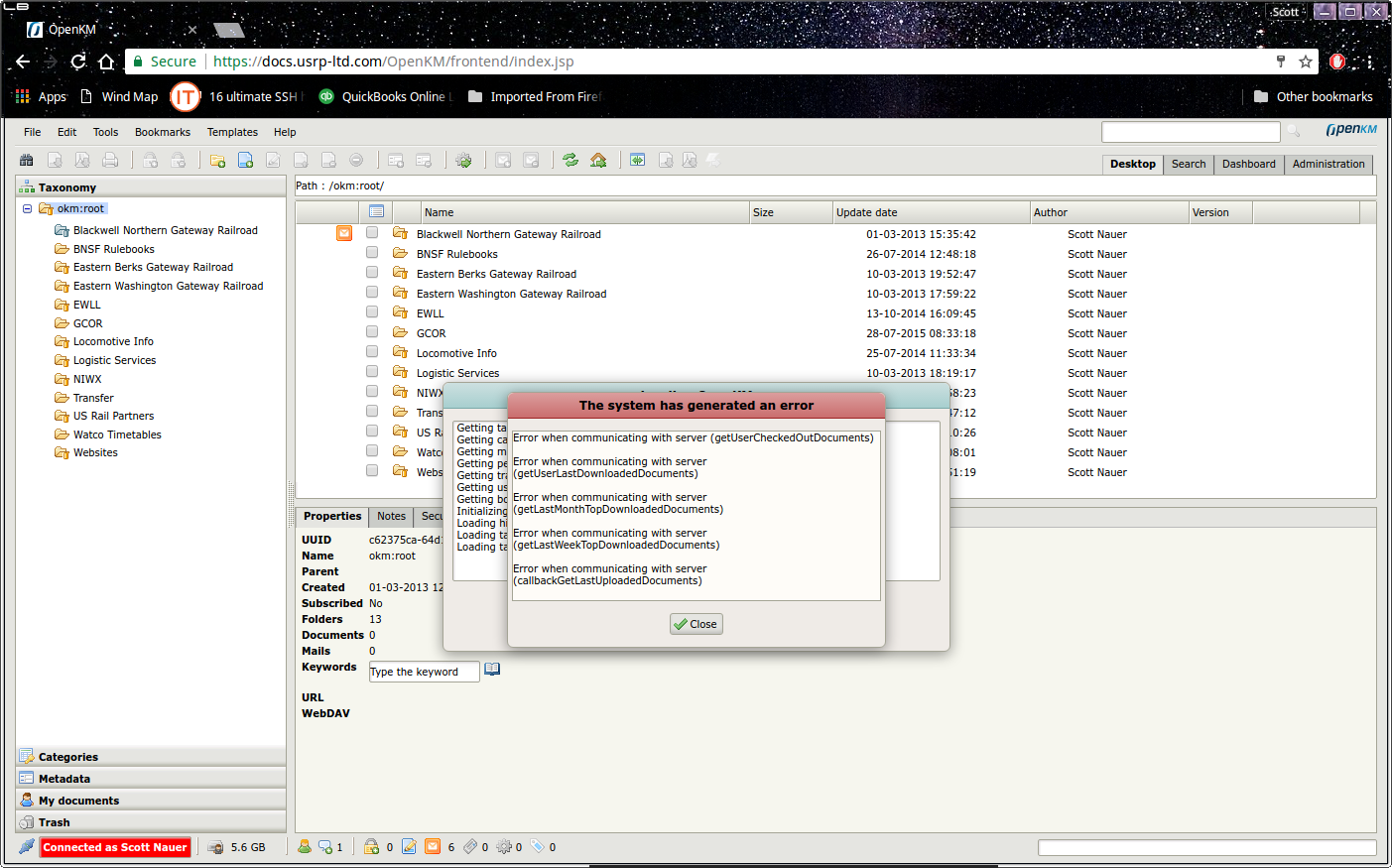Viewport: 1392px width, 868px height.
Task: Tick the Eastern Berks Gateway Railroad checkbox
Action: [372, 273]
